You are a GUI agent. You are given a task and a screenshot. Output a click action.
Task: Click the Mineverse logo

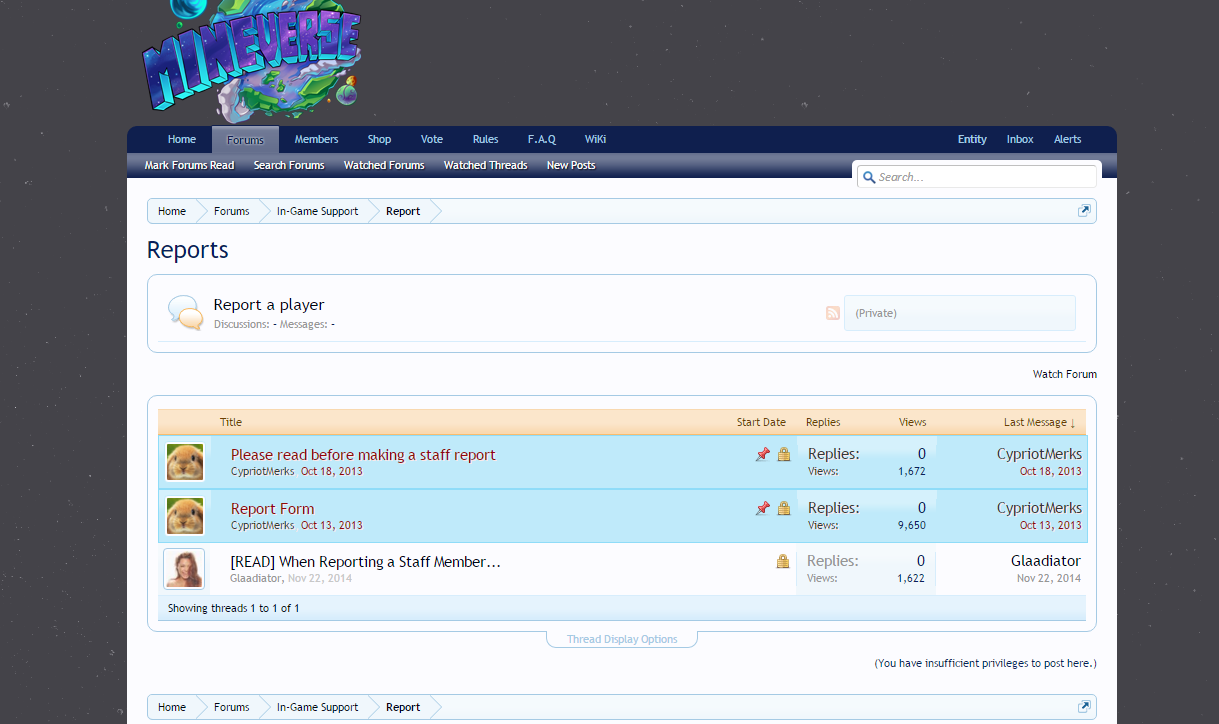[252, 60]
